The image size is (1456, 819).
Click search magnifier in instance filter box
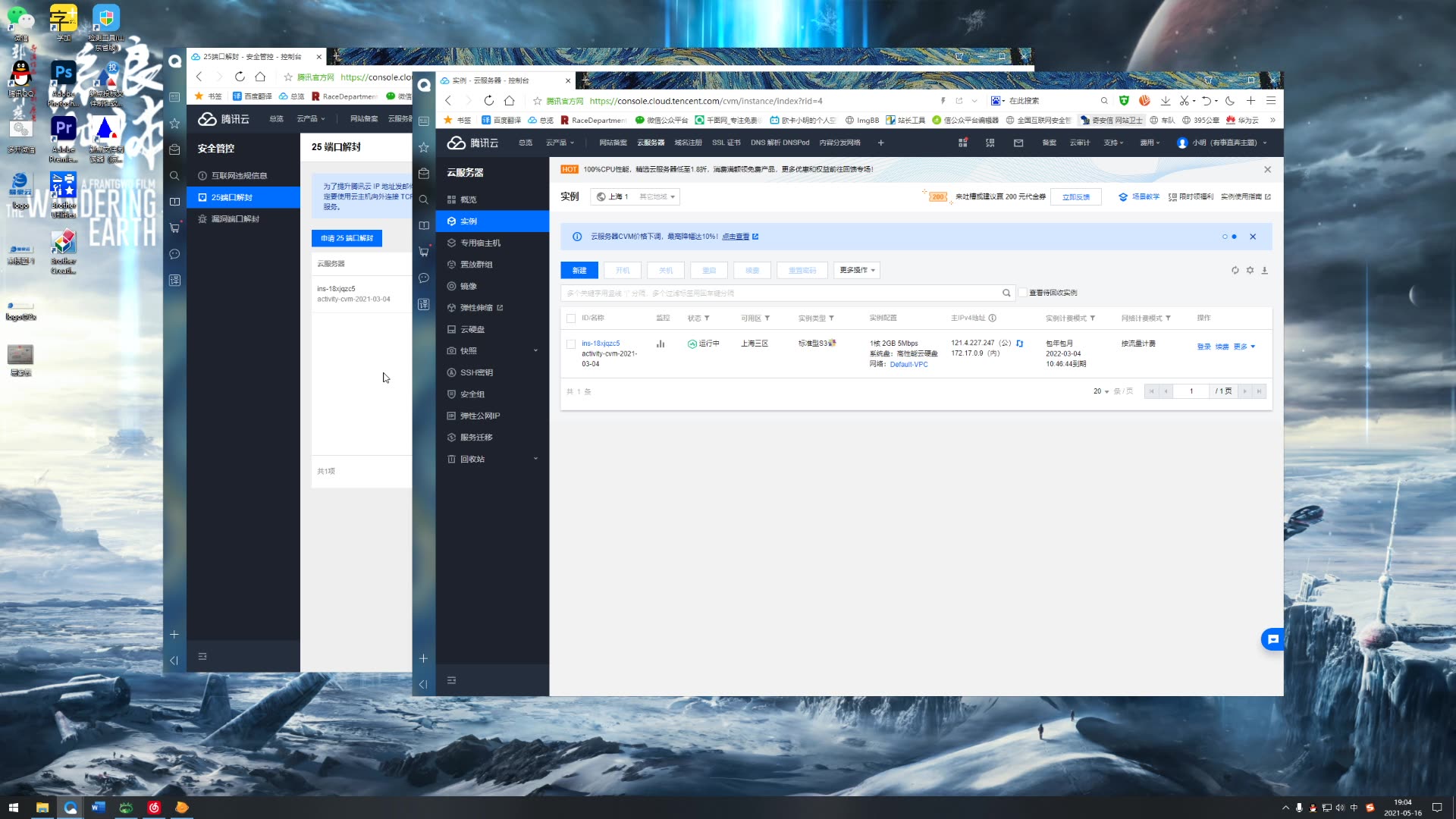click(1006, 293)
